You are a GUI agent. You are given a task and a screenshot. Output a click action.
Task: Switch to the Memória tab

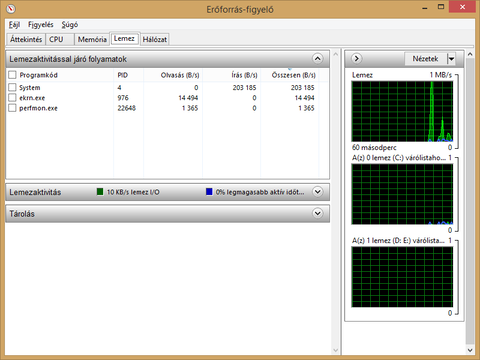point(92,39)
